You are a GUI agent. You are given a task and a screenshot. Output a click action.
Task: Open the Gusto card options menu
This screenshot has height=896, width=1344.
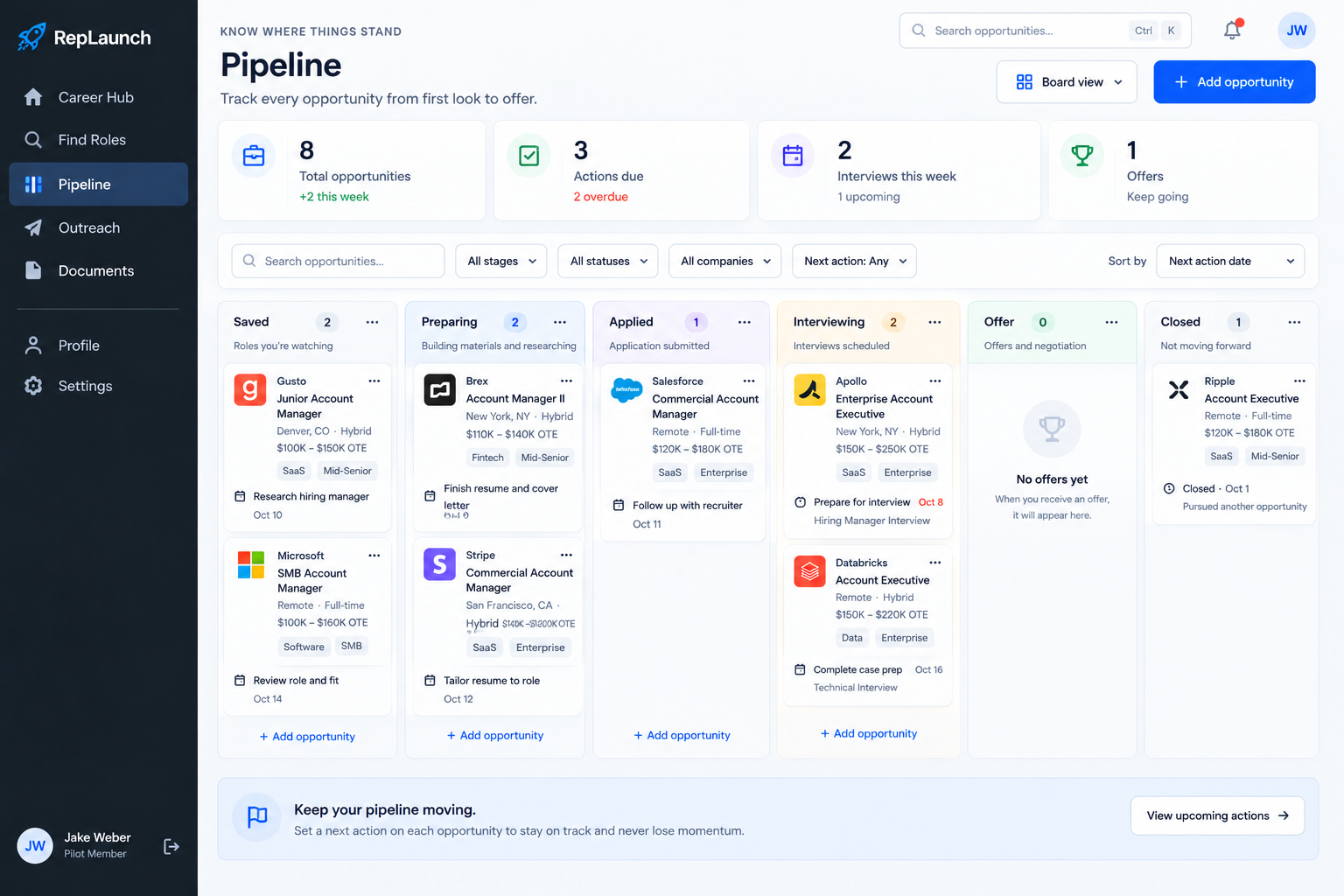374,381
